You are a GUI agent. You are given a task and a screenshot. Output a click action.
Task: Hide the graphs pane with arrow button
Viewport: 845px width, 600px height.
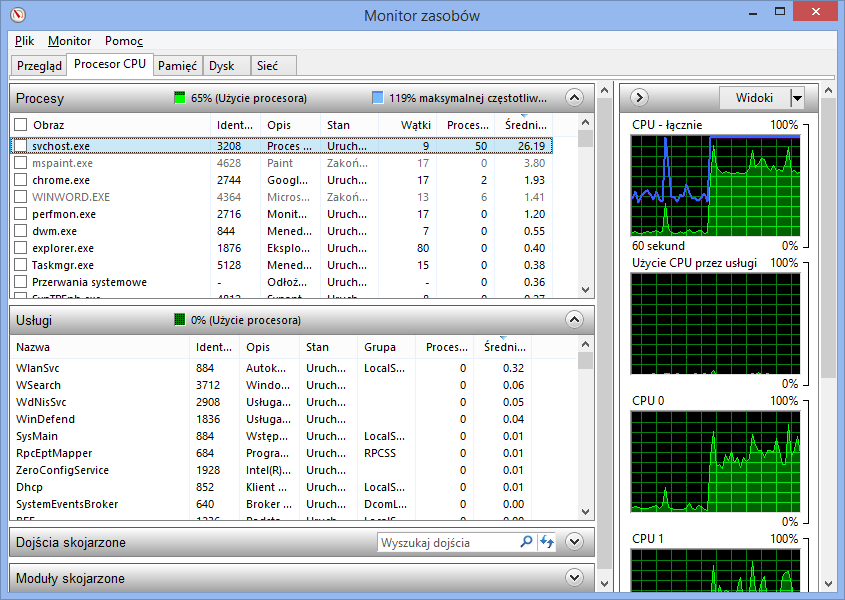tap(639, 98)
